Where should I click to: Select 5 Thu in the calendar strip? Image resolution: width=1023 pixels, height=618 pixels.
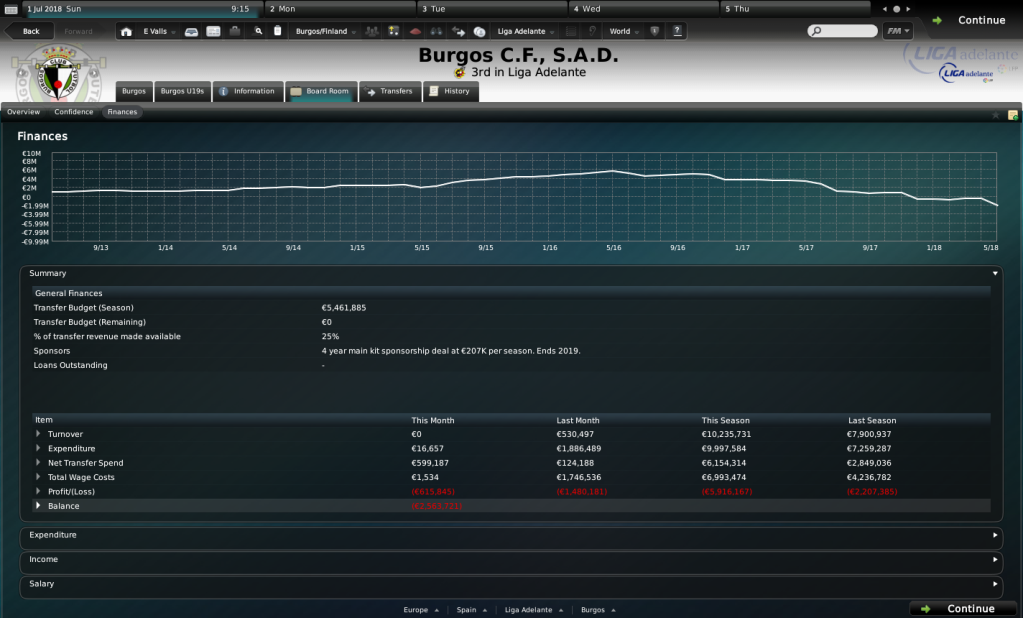[795, 9]
